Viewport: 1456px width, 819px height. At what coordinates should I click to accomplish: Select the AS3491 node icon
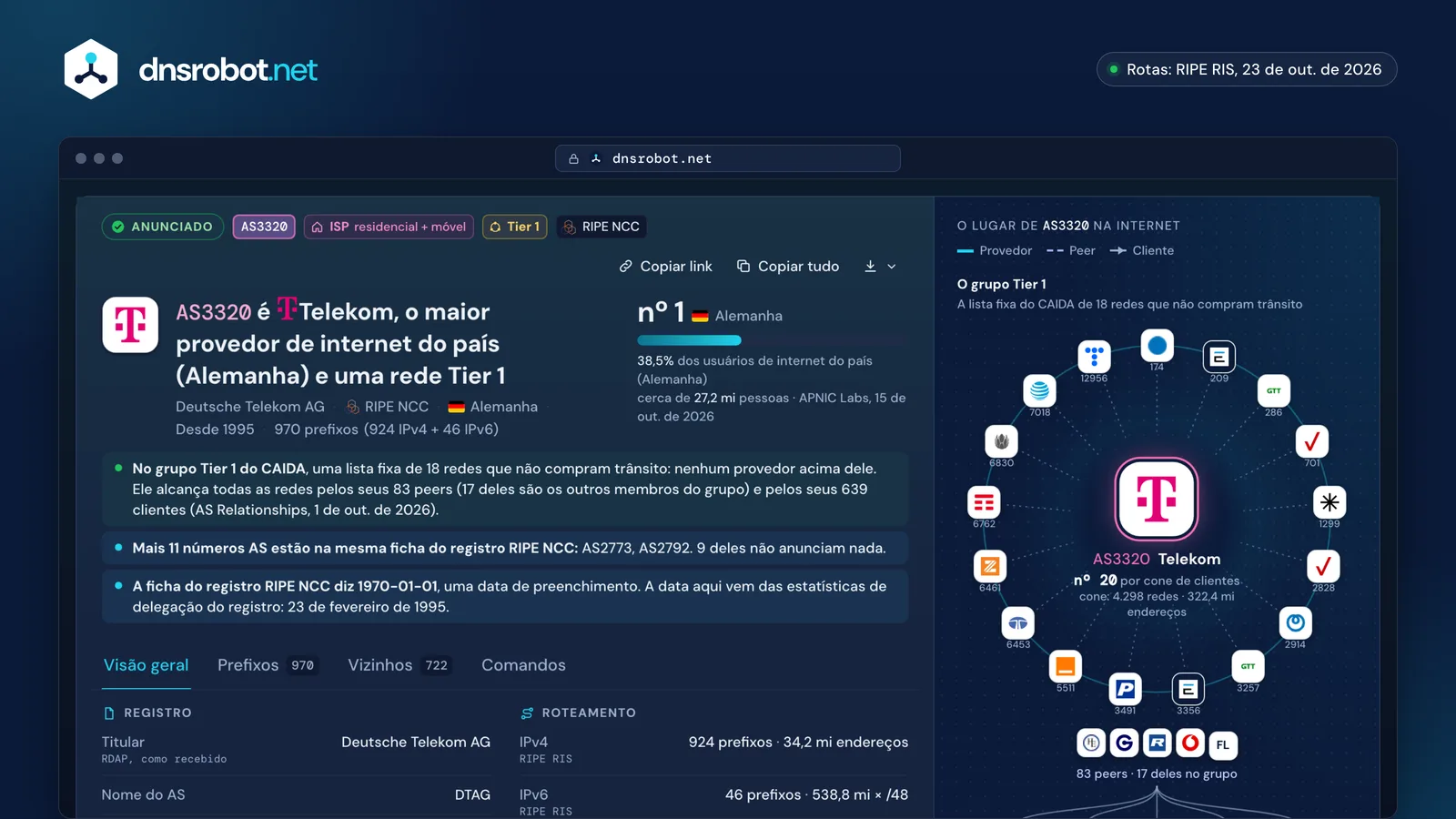(1125, 689)
